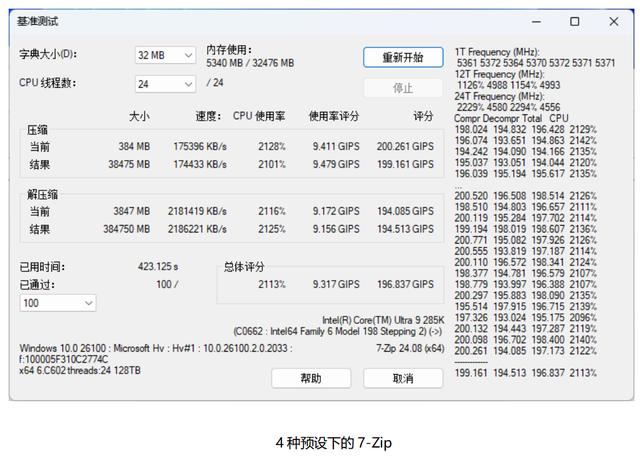
Task: Click compression current speed 175396 KB/s
Action: (200, 146)
